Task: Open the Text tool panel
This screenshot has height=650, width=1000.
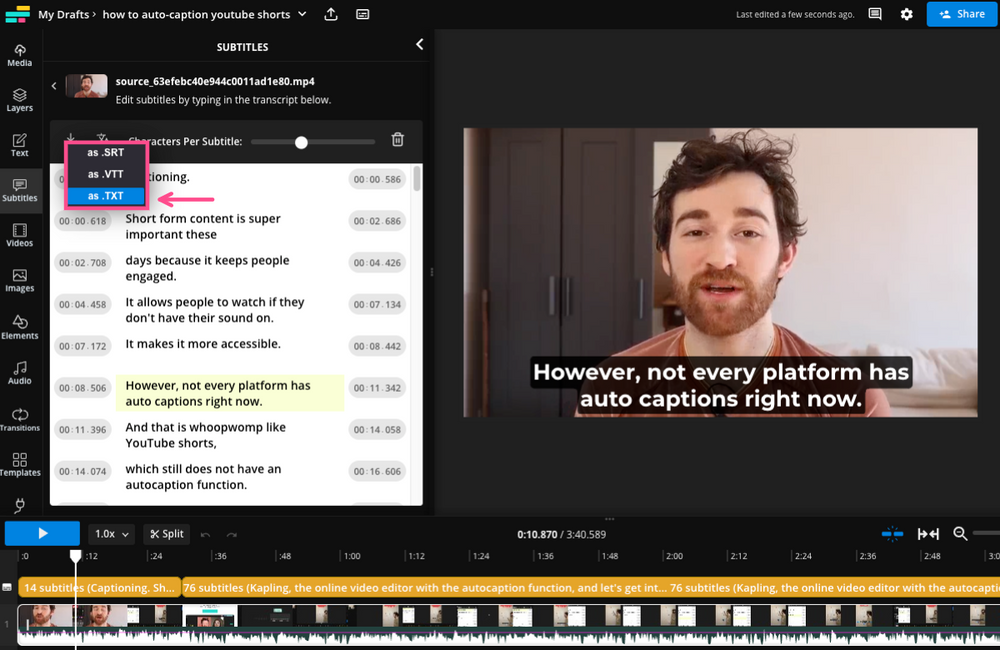Action: [19, 143]
